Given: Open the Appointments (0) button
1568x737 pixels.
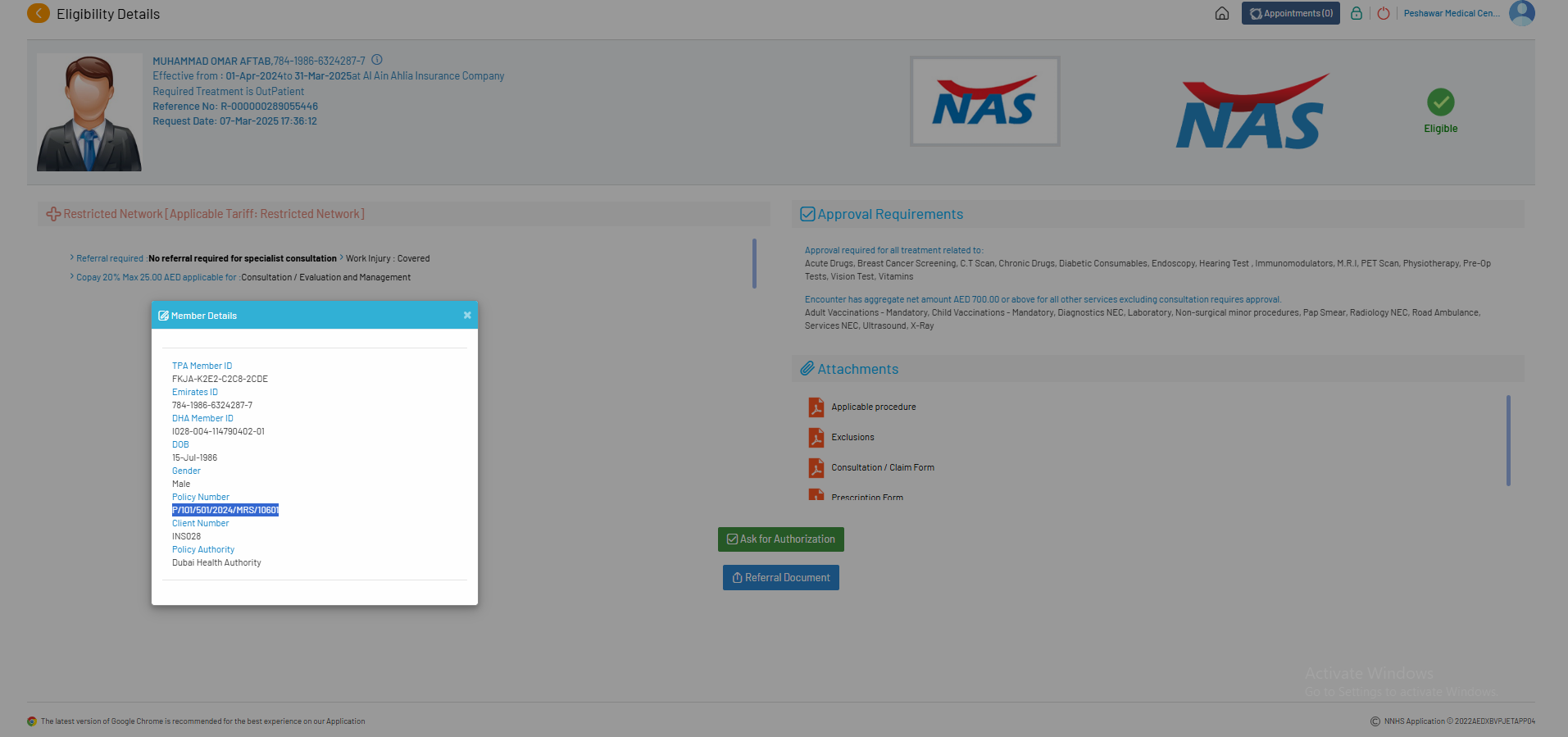Looking at the screenshot, I should click(x=1290, y=13).
